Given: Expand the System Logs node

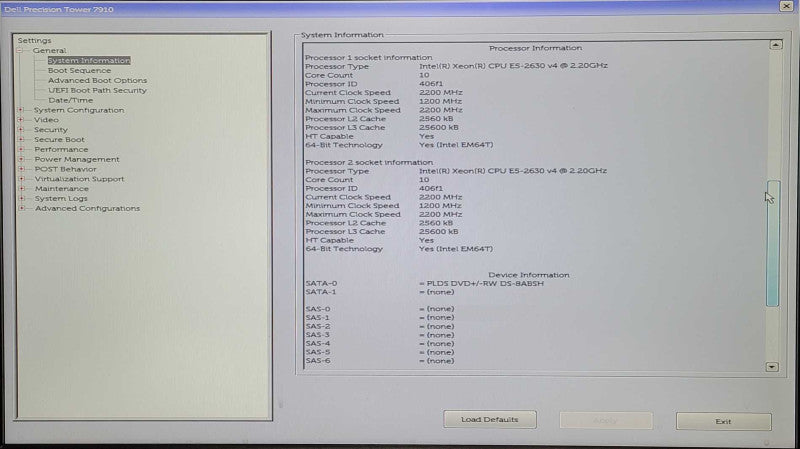Looking at the screenshot, I should point(21,198).
